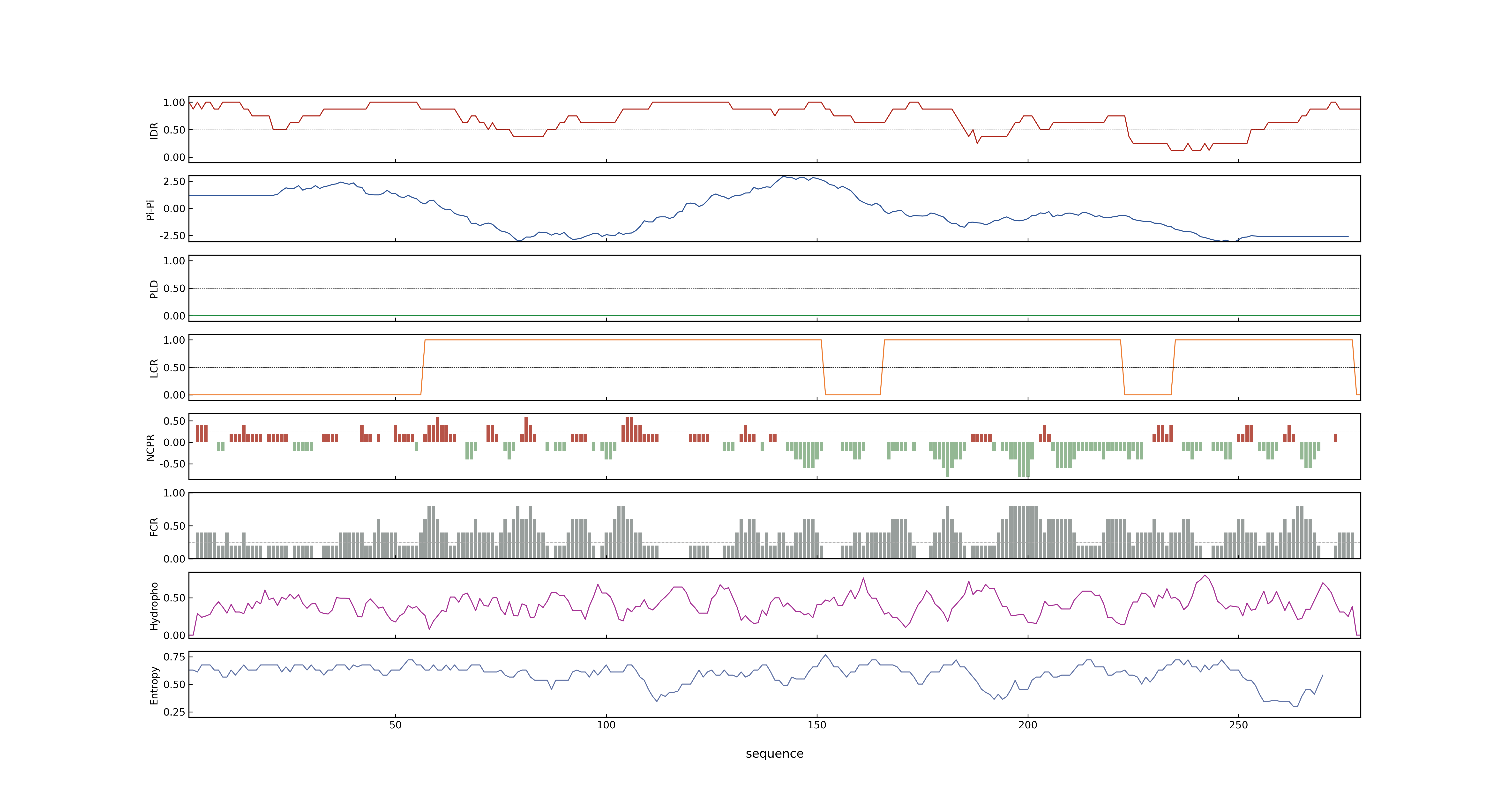Click the x-axis tick label 100
1512x806 pixels.
pos(606,725)
